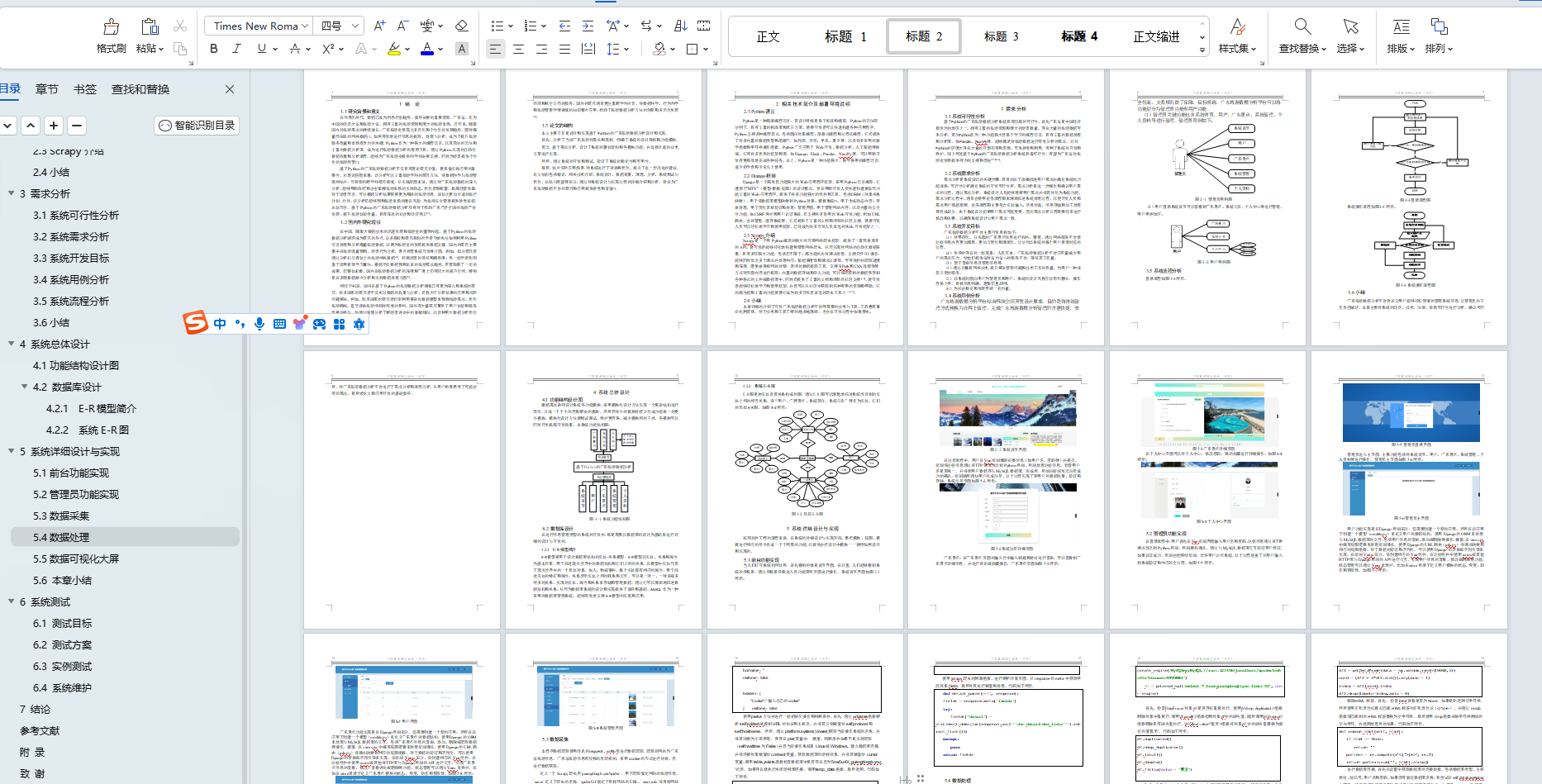This screenshot has width=1542, height=784.
Task: Click the Copy icon below scissors
Action: click(x=180, y=49)
